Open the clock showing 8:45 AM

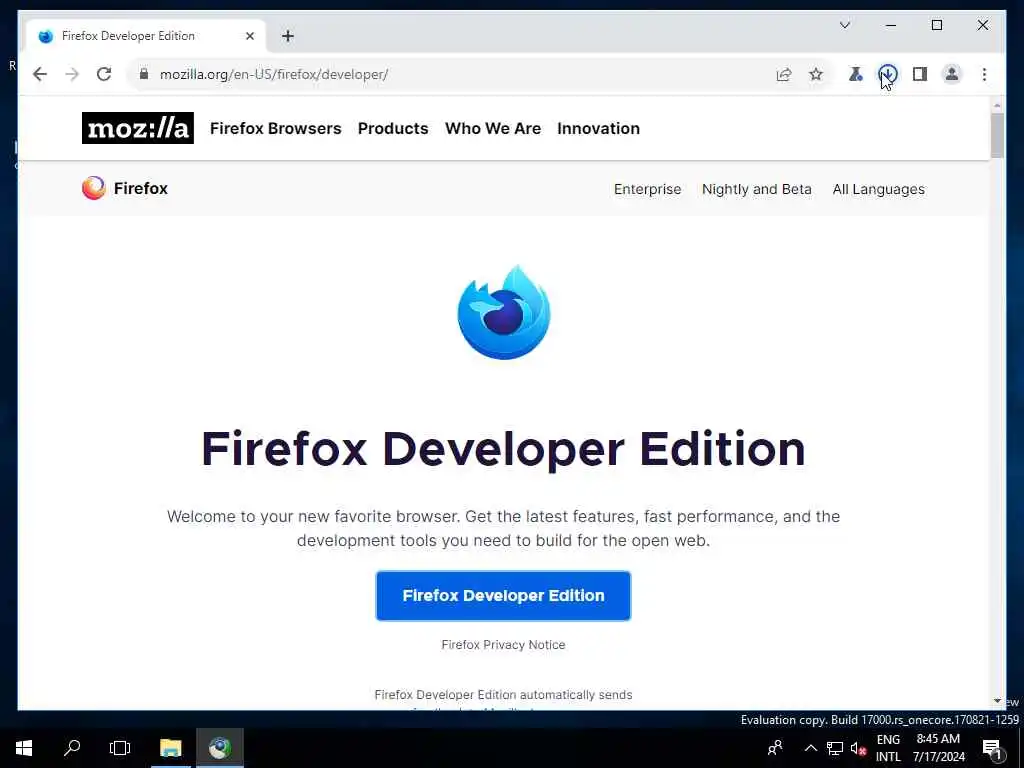point(938,748)
